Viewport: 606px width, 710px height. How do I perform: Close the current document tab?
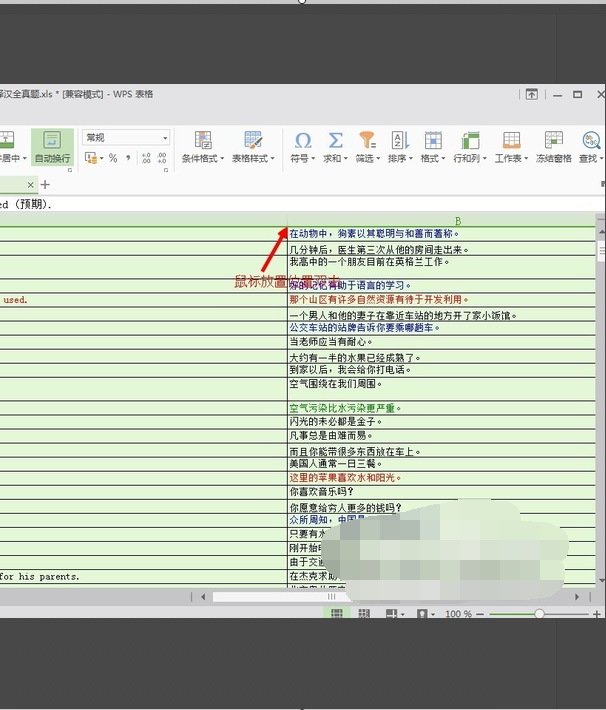click(30, 185)
